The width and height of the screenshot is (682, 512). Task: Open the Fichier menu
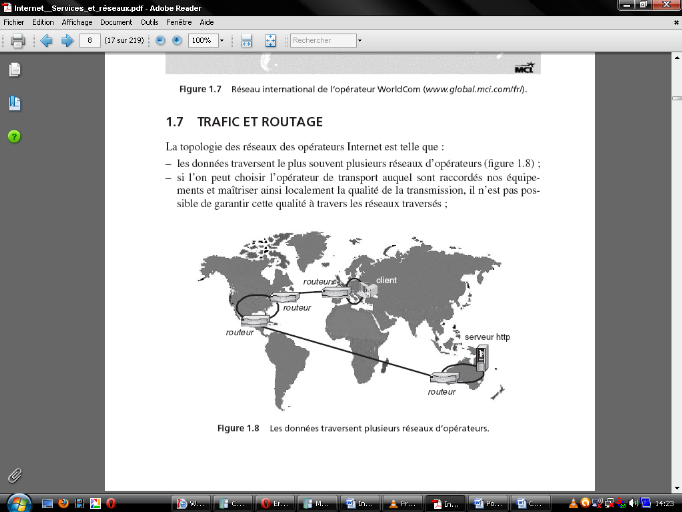14,22
